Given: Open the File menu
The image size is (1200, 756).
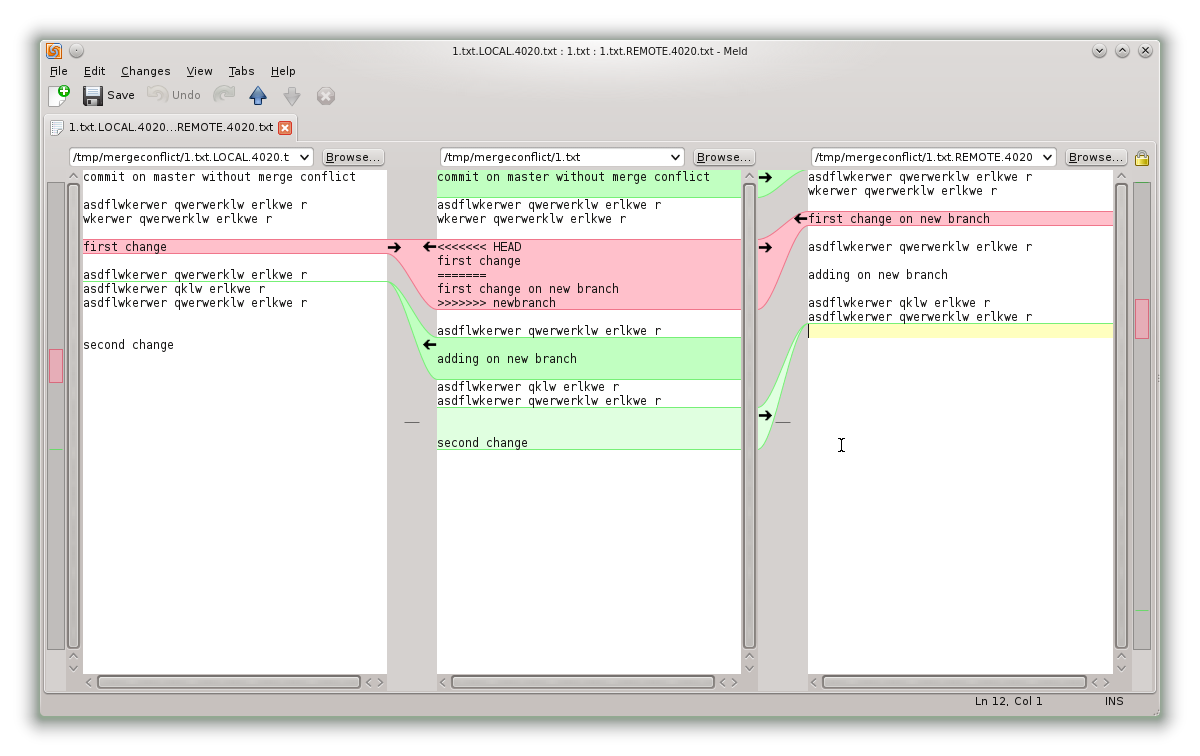Looking at the screenshot, I should (x=59, y=71).
